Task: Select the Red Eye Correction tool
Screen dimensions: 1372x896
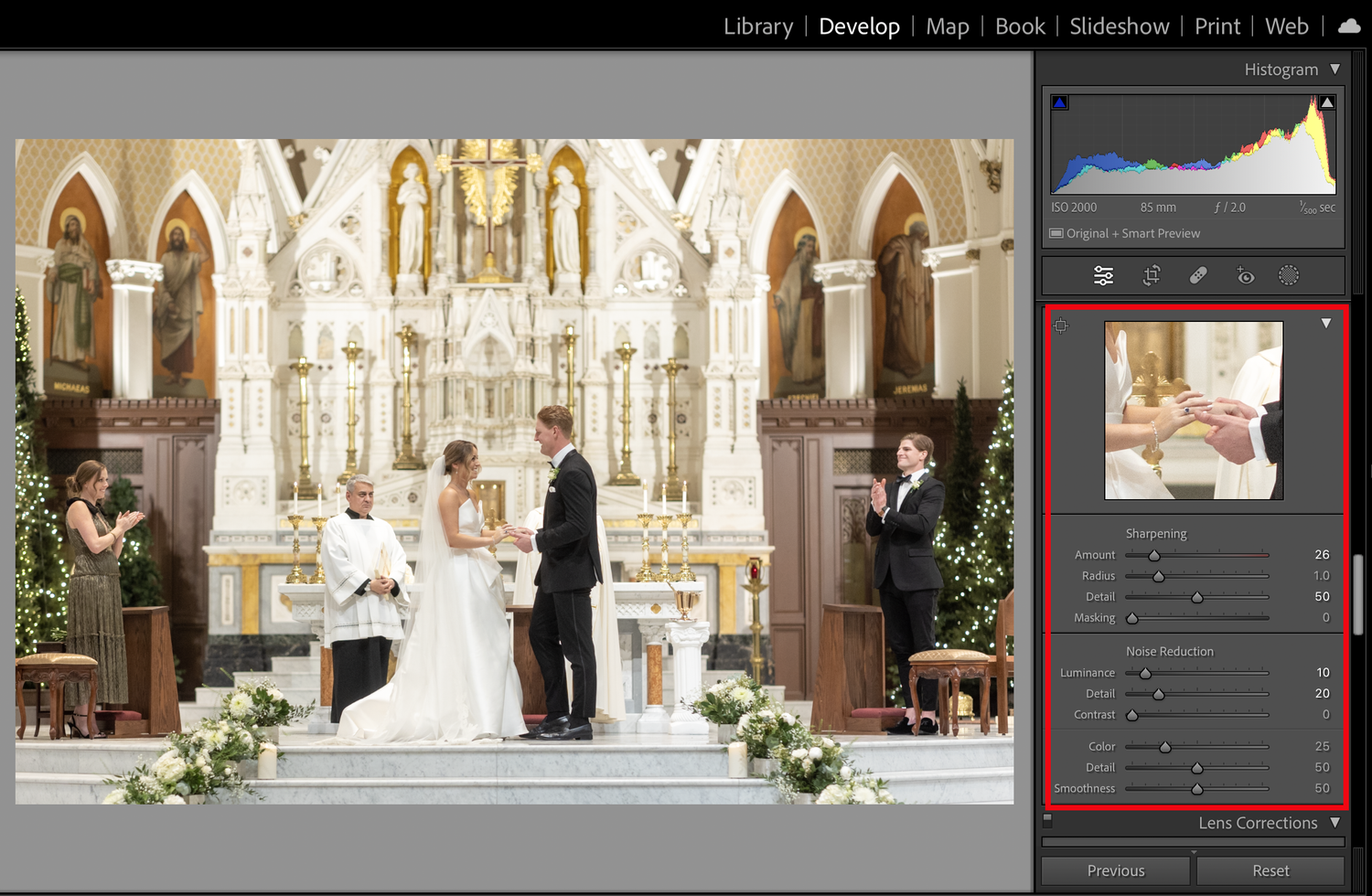Action: click(1246, 275)
